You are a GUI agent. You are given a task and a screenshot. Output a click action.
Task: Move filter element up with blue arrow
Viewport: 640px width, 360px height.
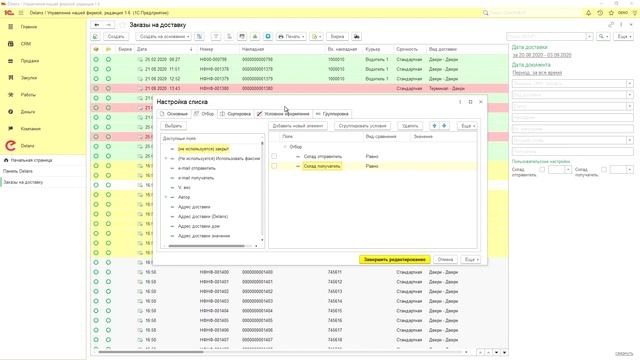(x=434, y=126)
